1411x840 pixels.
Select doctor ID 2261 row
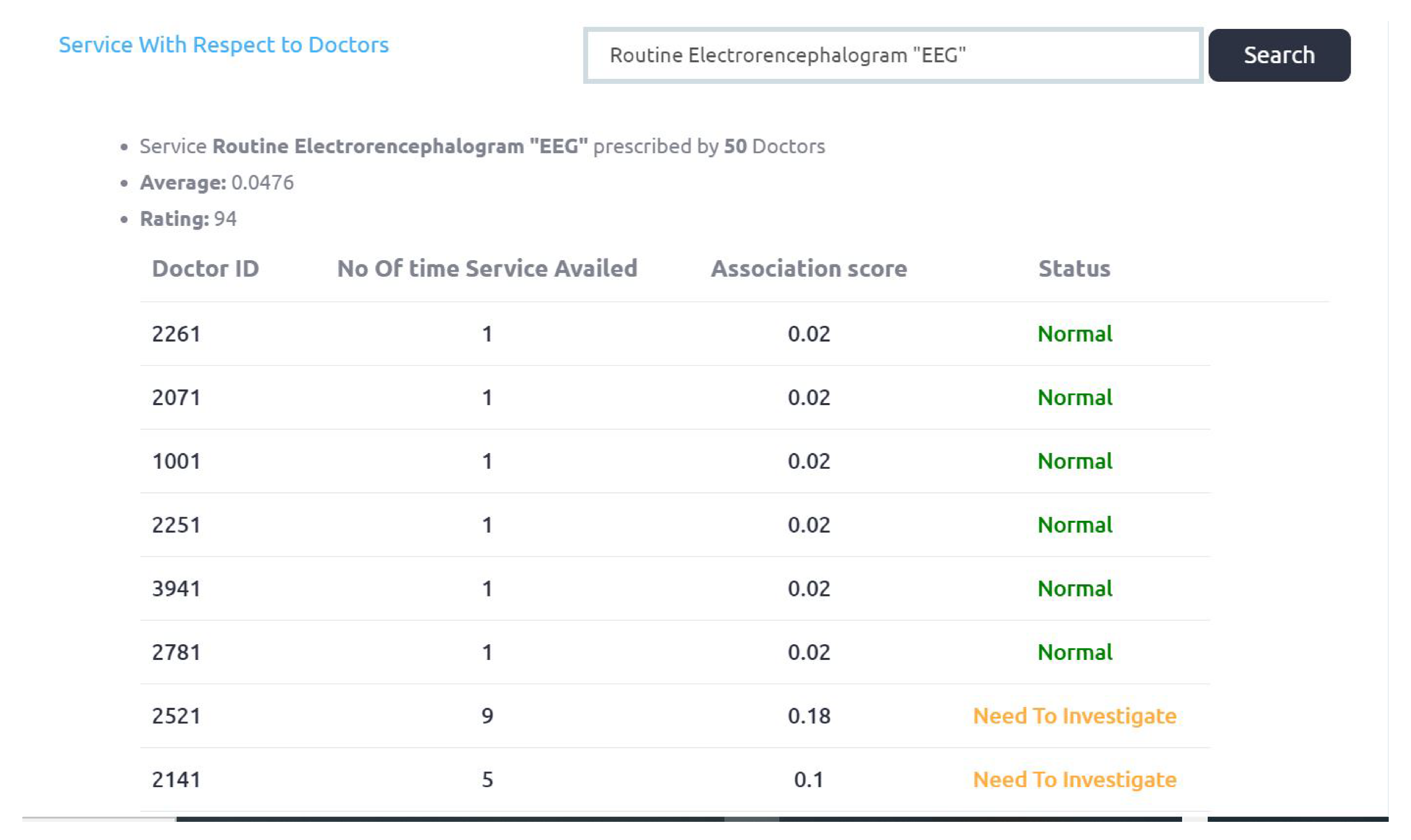coord(176,334)
